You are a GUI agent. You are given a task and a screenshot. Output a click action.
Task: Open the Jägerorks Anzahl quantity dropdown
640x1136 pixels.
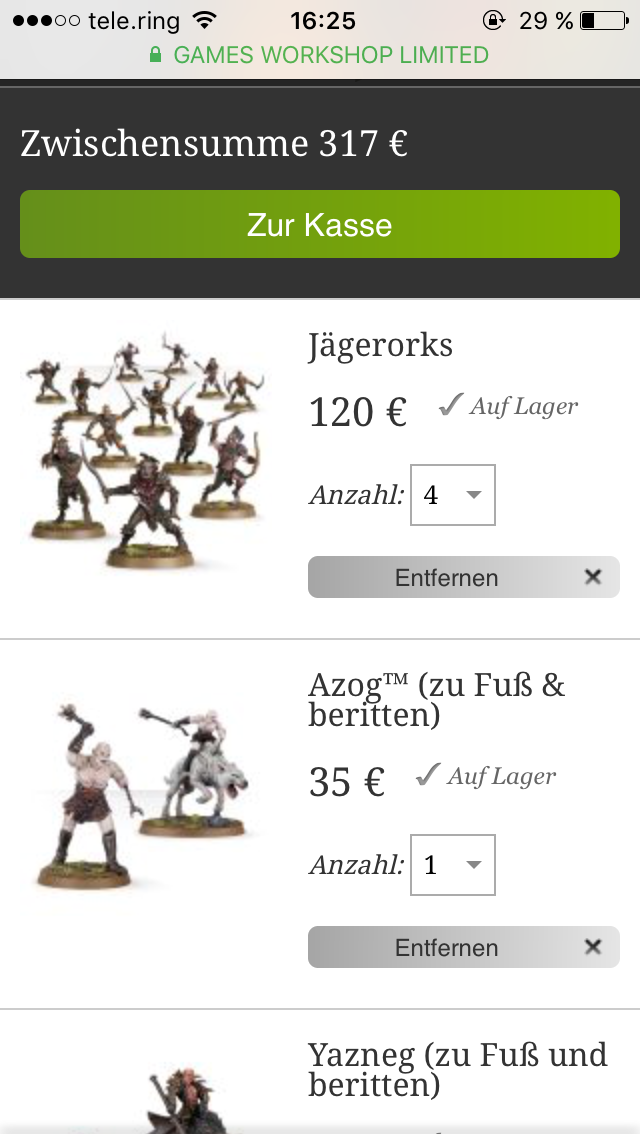[x=453, y=495]
